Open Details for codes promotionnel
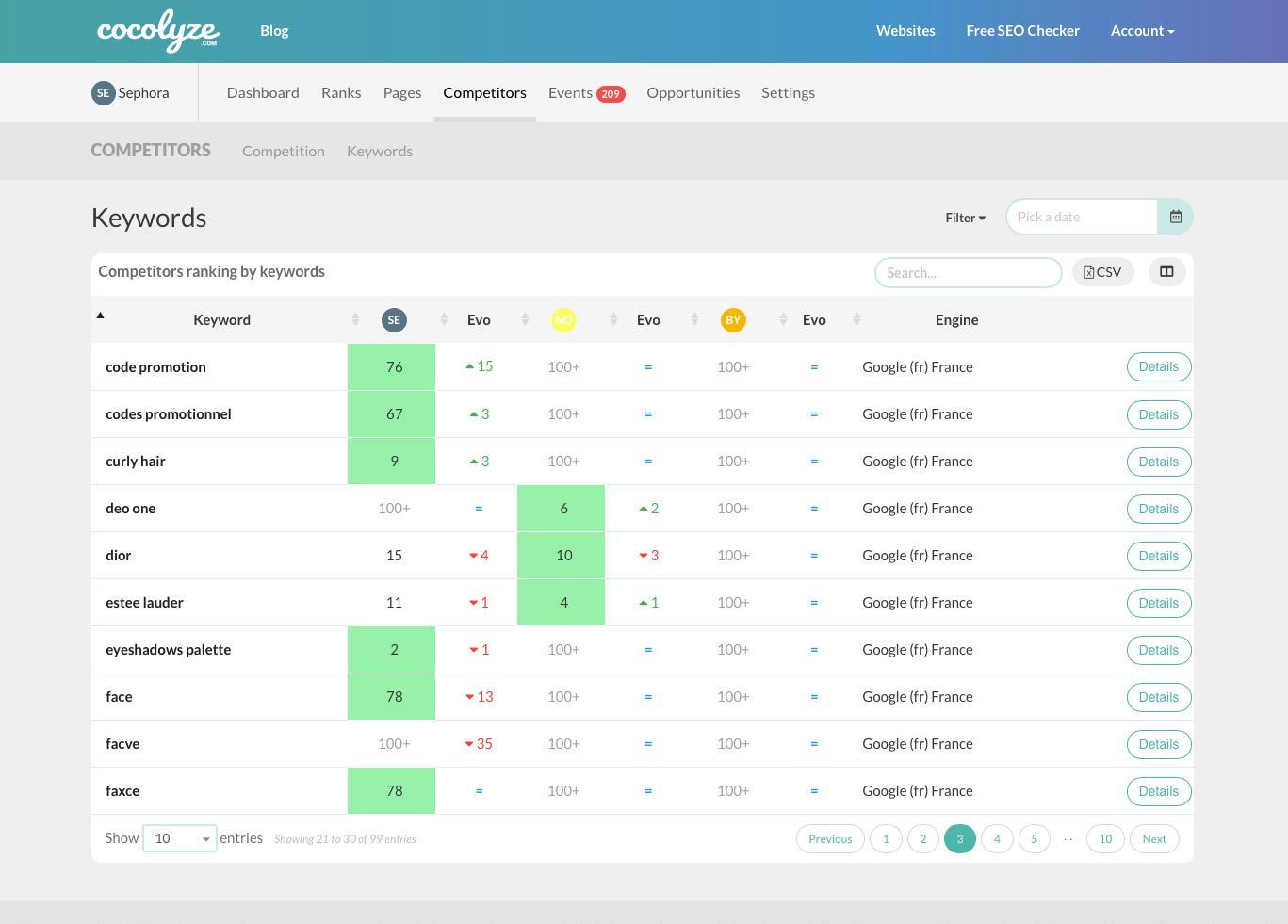This screenshot has width=1288, height=924. pyautogui.click(x=1159, y=414)
